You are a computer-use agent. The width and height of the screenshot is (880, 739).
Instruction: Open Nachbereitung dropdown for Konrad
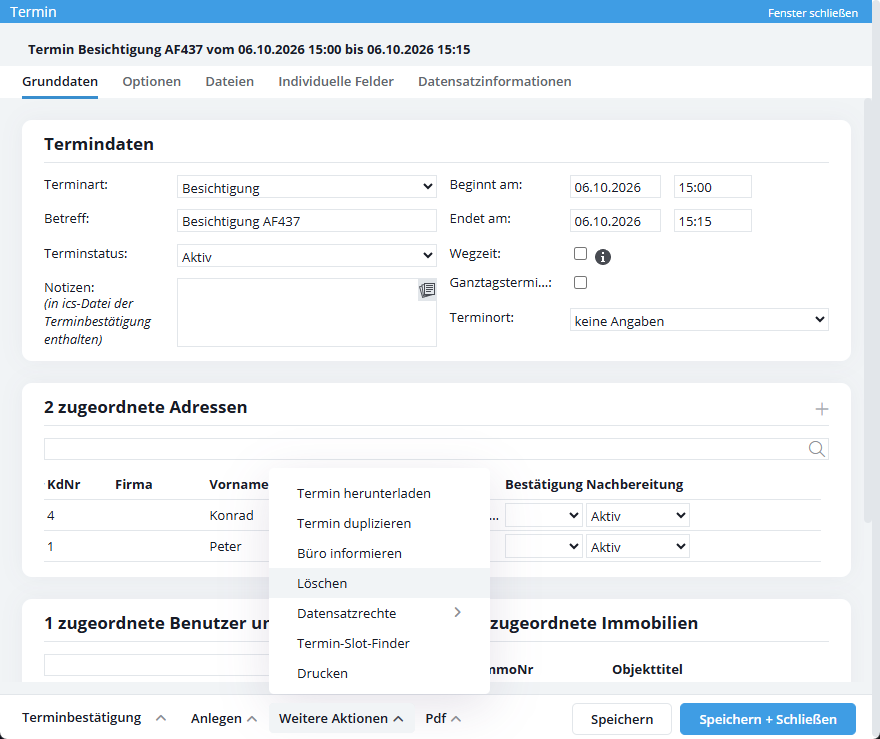point(638,516)
